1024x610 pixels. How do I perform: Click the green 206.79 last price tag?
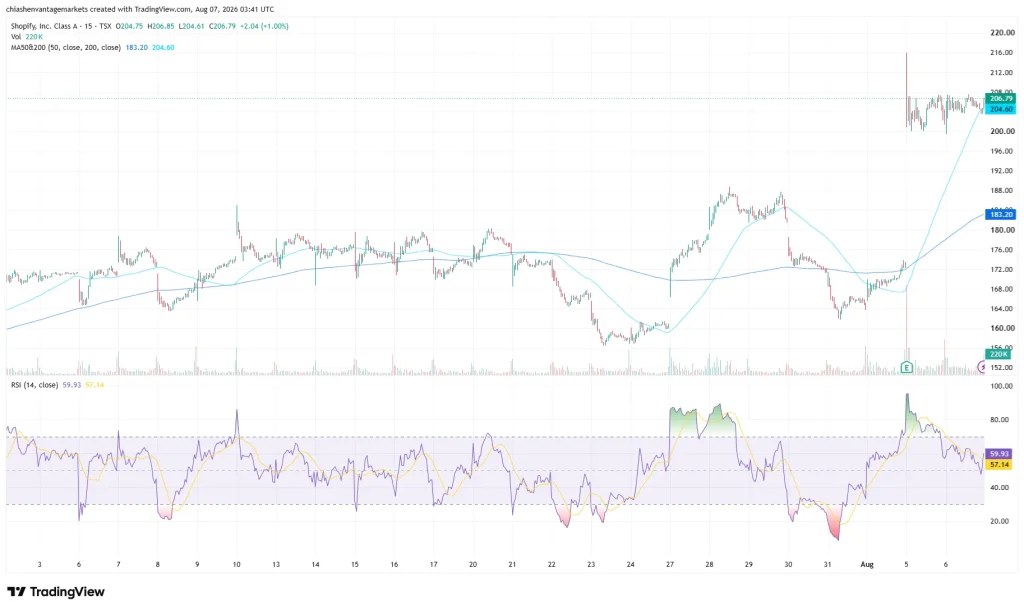coord(1000,99)
